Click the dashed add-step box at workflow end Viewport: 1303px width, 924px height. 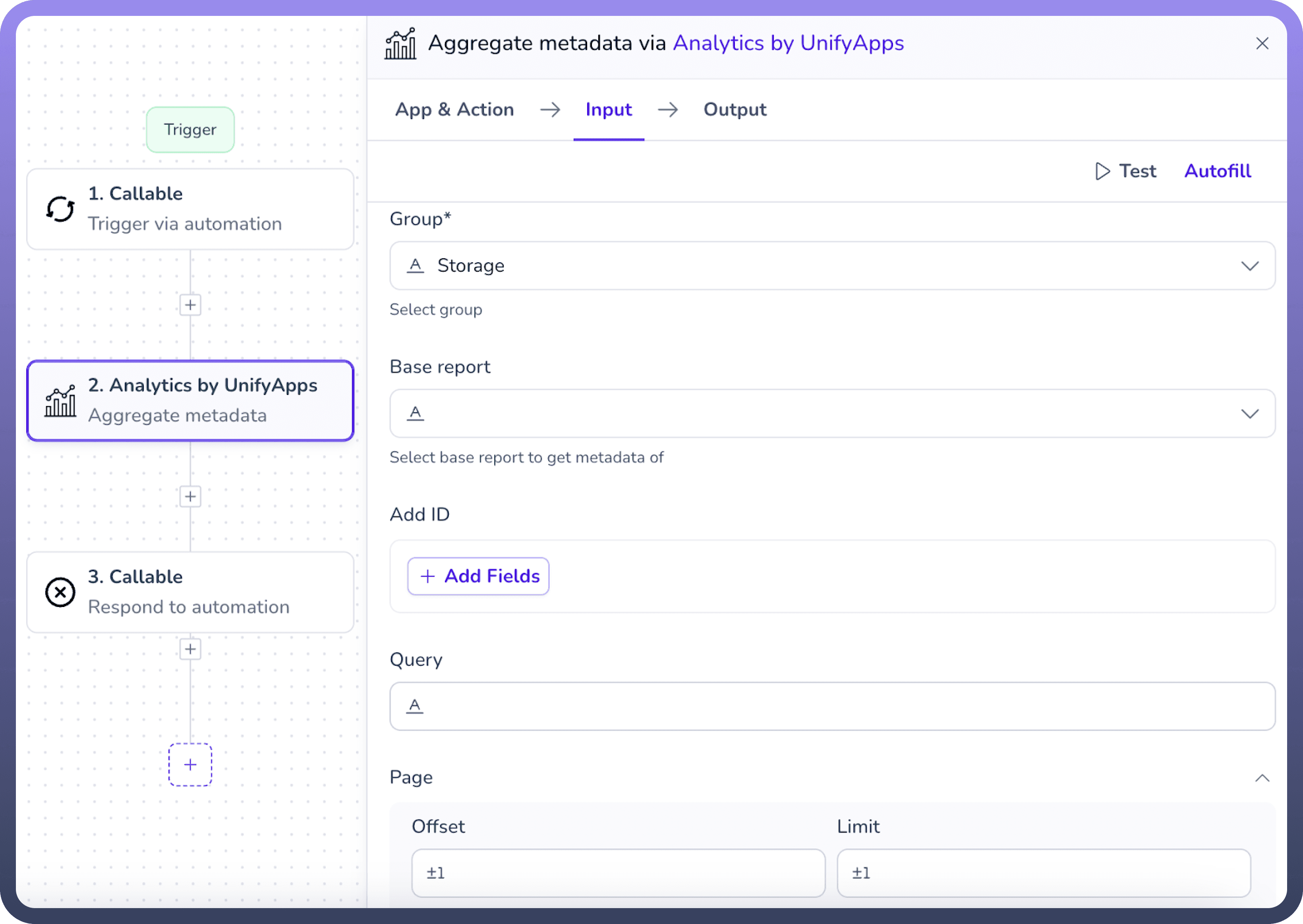click(x=190, y=765)
